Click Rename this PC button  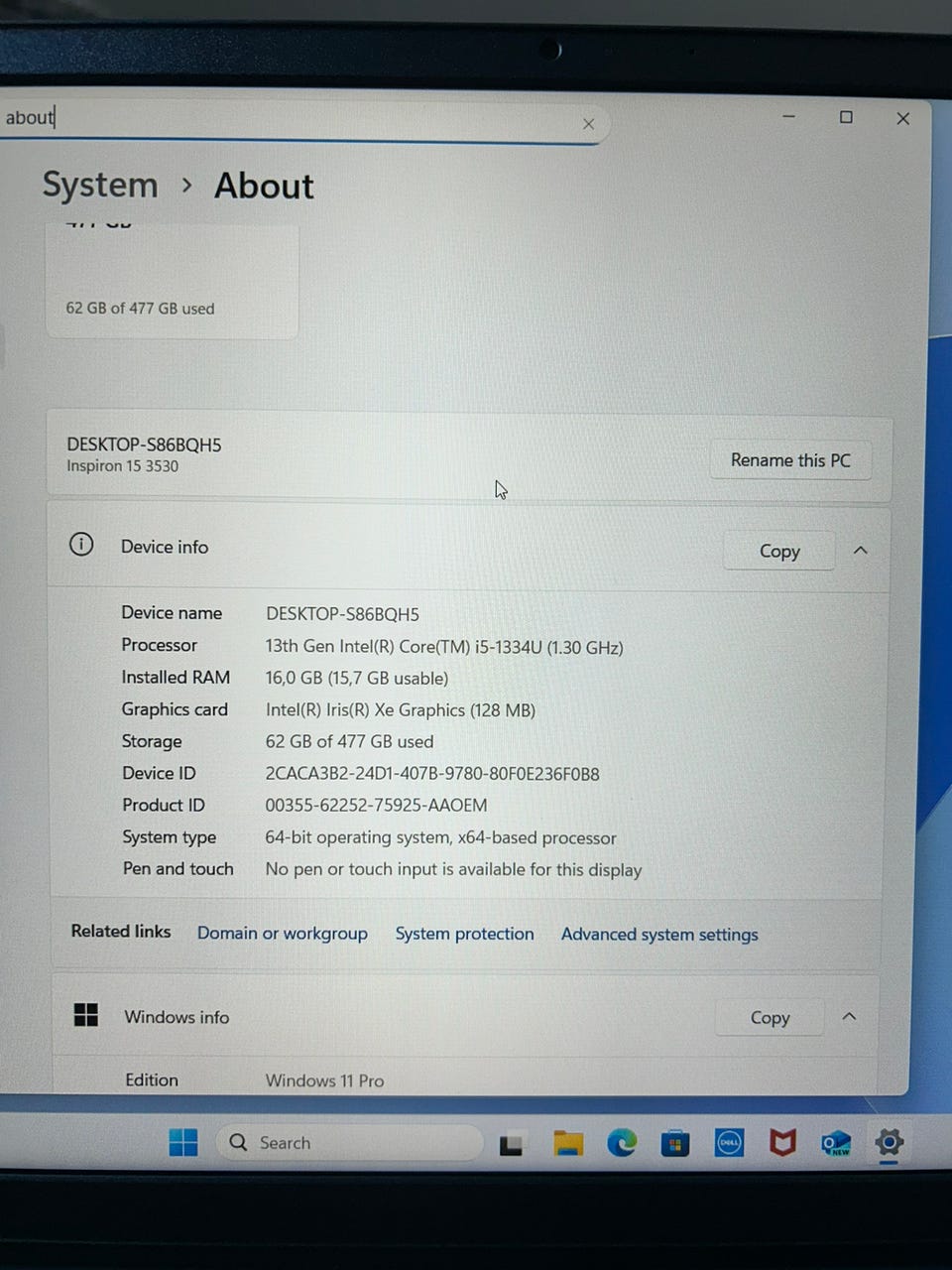point(790,460)
